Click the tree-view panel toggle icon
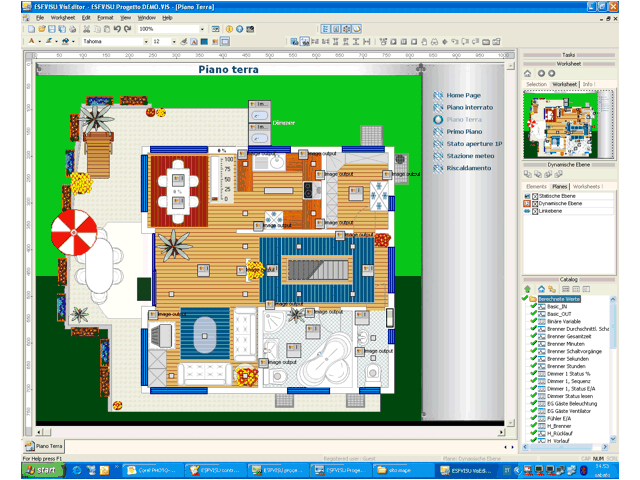640x480 pixels. (x=326, y=29)
